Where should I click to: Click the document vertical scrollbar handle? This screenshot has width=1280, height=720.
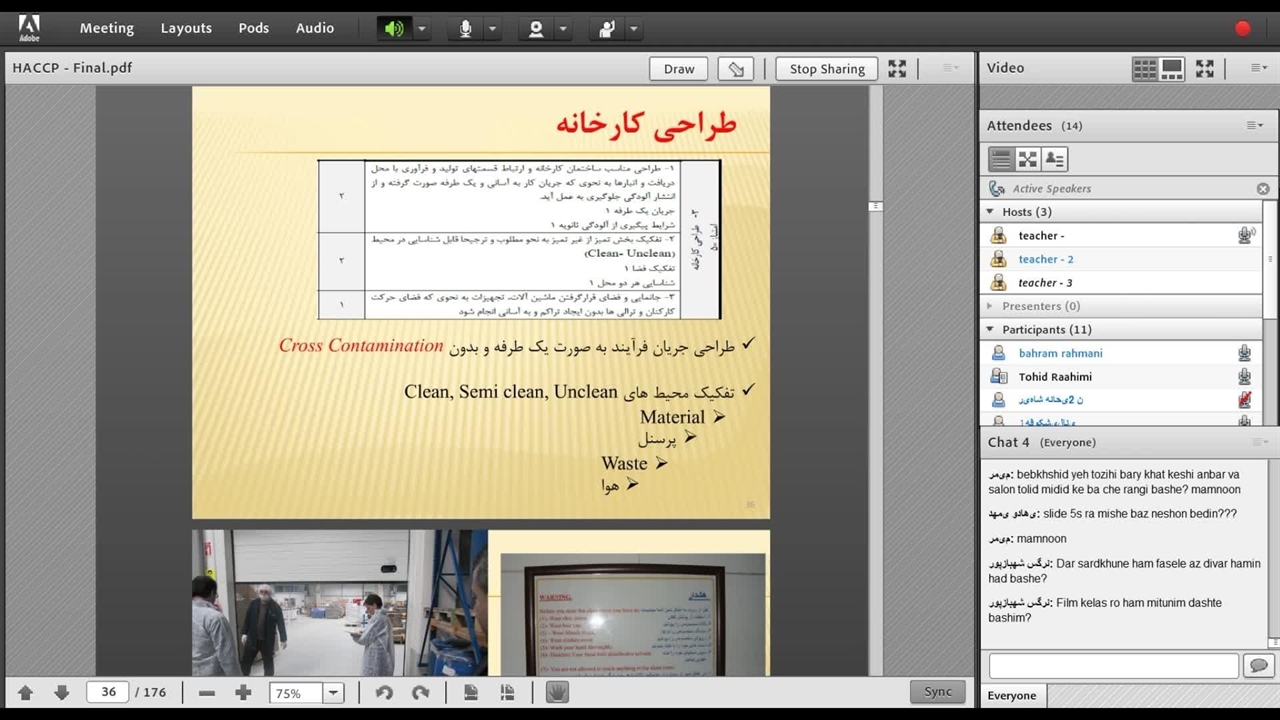pos(875,206)
